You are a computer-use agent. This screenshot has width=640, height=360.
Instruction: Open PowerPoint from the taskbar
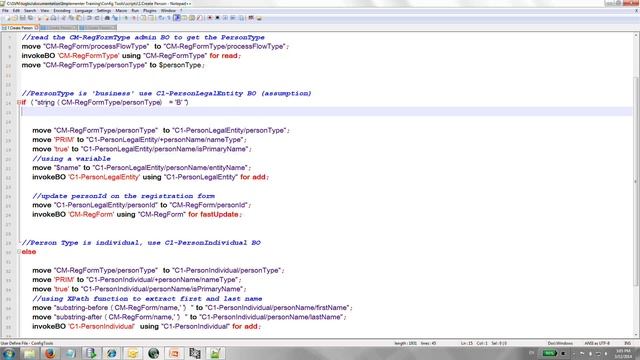click(x=174, y=353)
